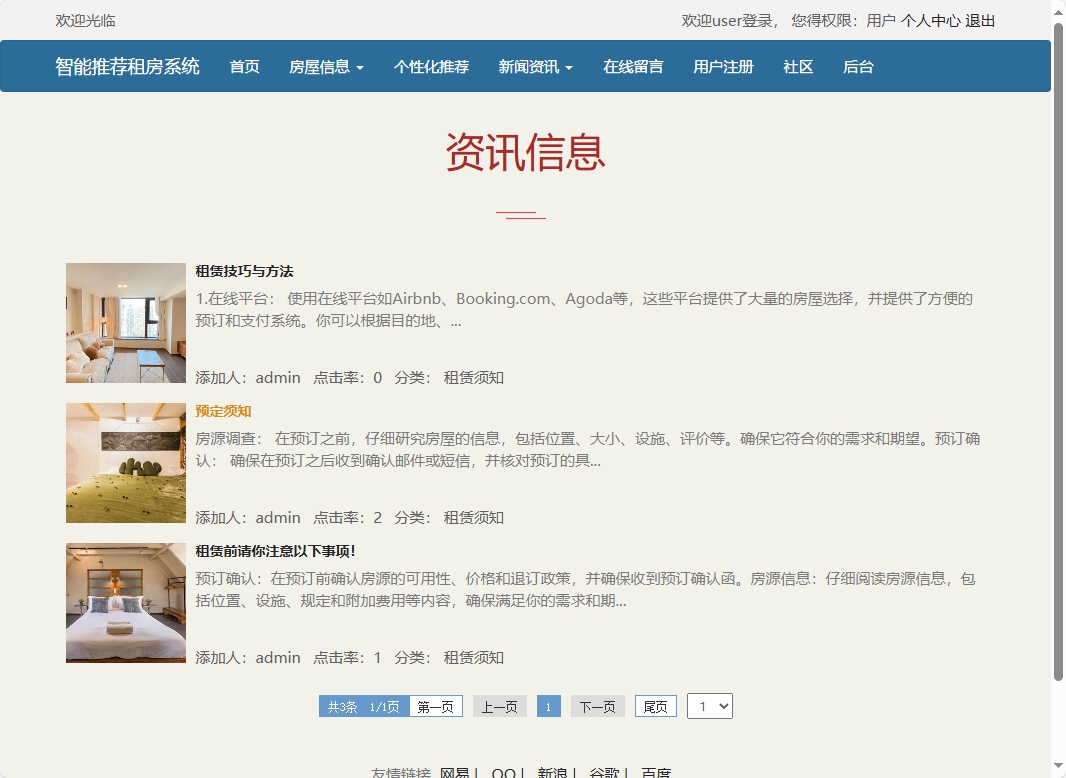Select the 用户注册 navigation item
This screenshot has width=1066, height=778.
(723, 66)
